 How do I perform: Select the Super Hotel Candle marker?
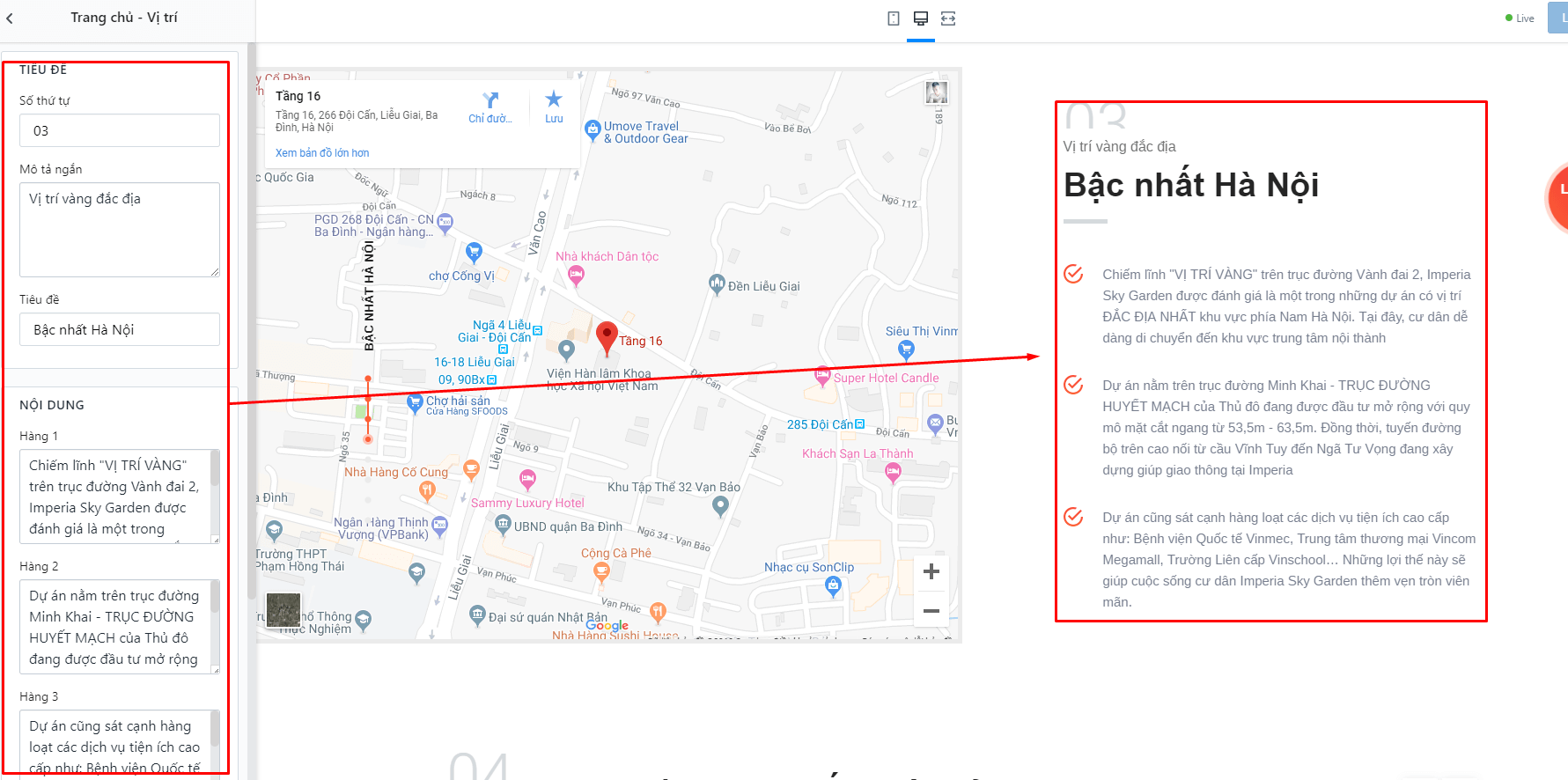(822, 376)
